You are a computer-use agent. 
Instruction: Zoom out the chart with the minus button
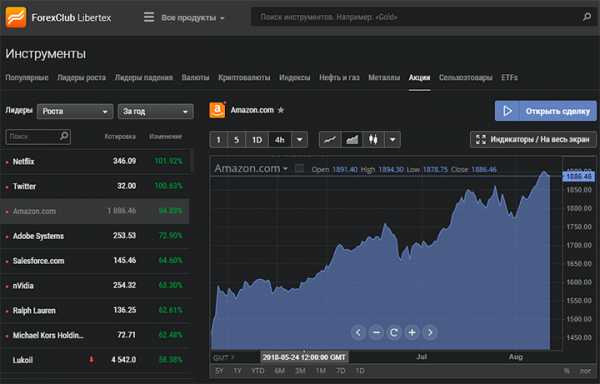376,332
